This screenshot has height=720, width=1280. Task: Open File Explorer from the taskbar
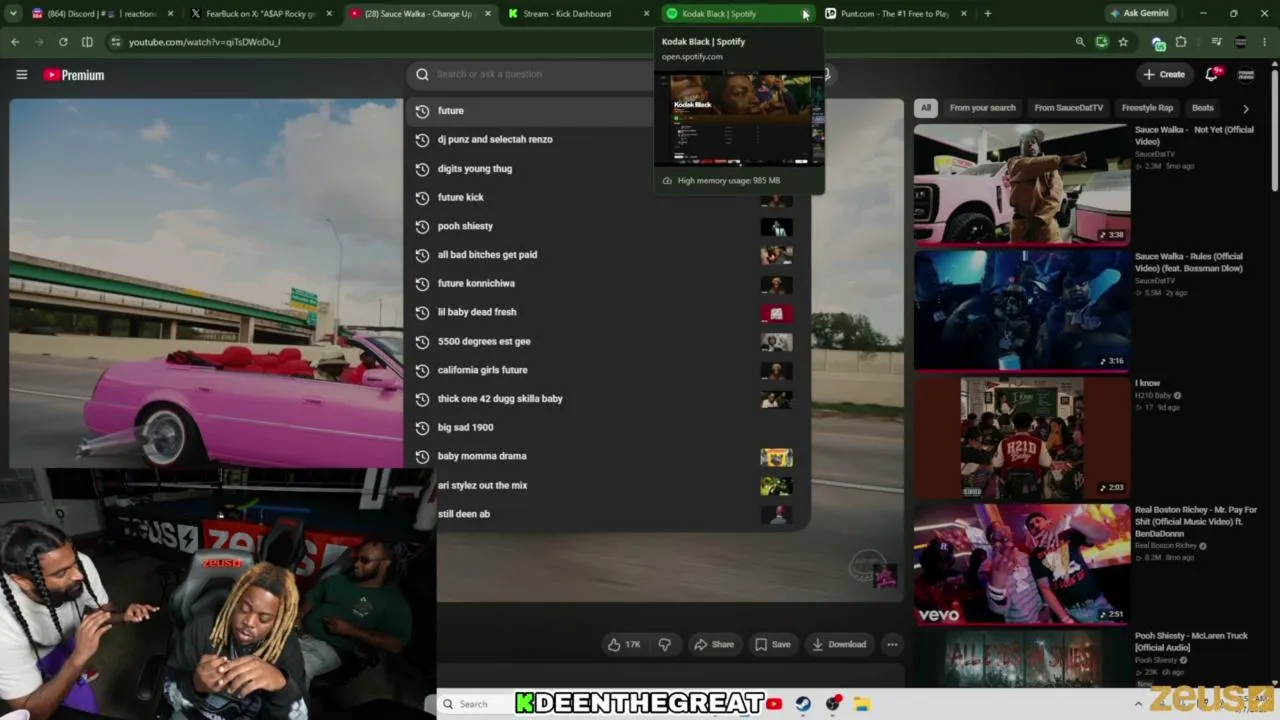[x=862, y=704]
